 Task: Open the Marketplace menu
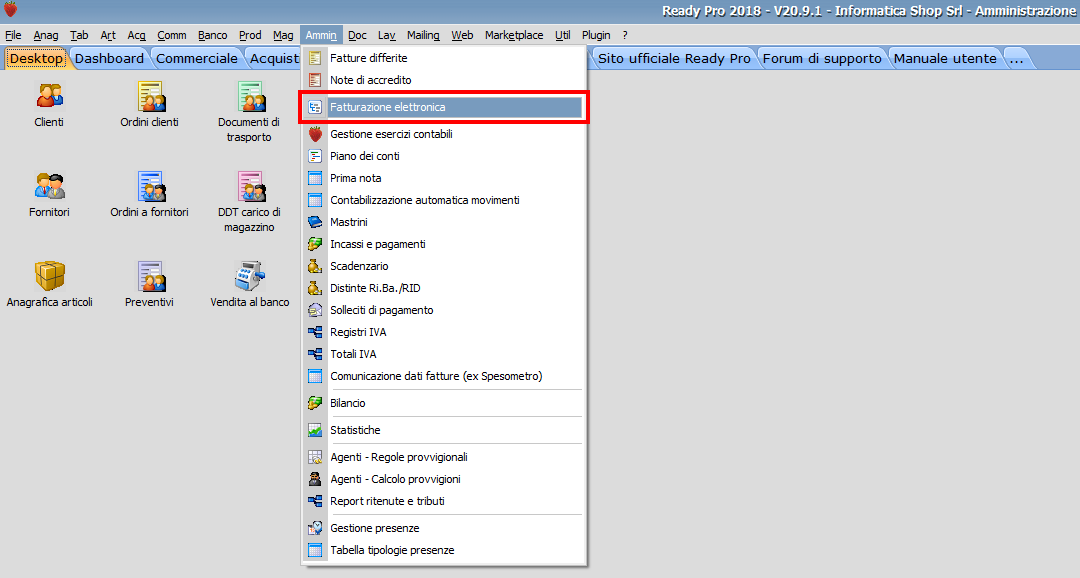(x=514, y=35)
